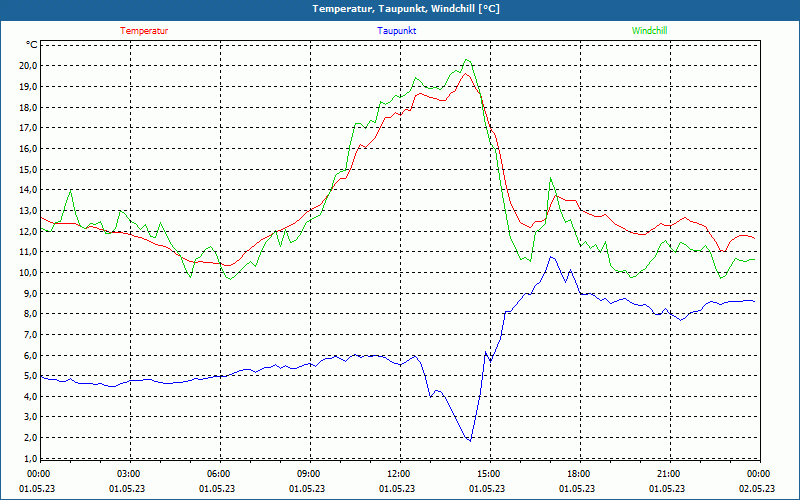Click the 09:00 time axis label
This screenshot has height=500, width=800.
[x=309, y=474]
